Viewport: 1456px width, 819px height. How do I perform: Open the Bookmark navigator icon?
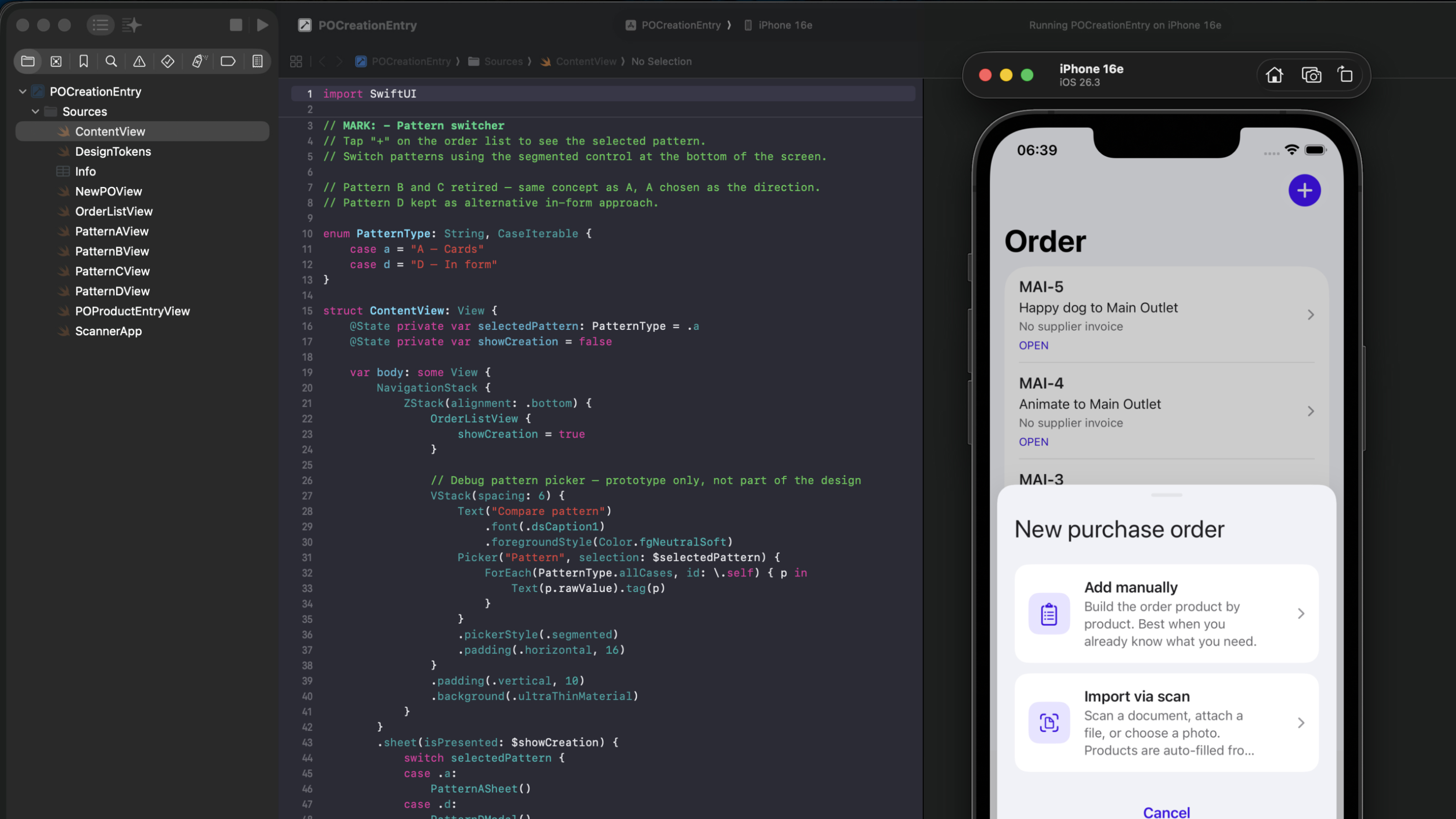pos(84,61)
